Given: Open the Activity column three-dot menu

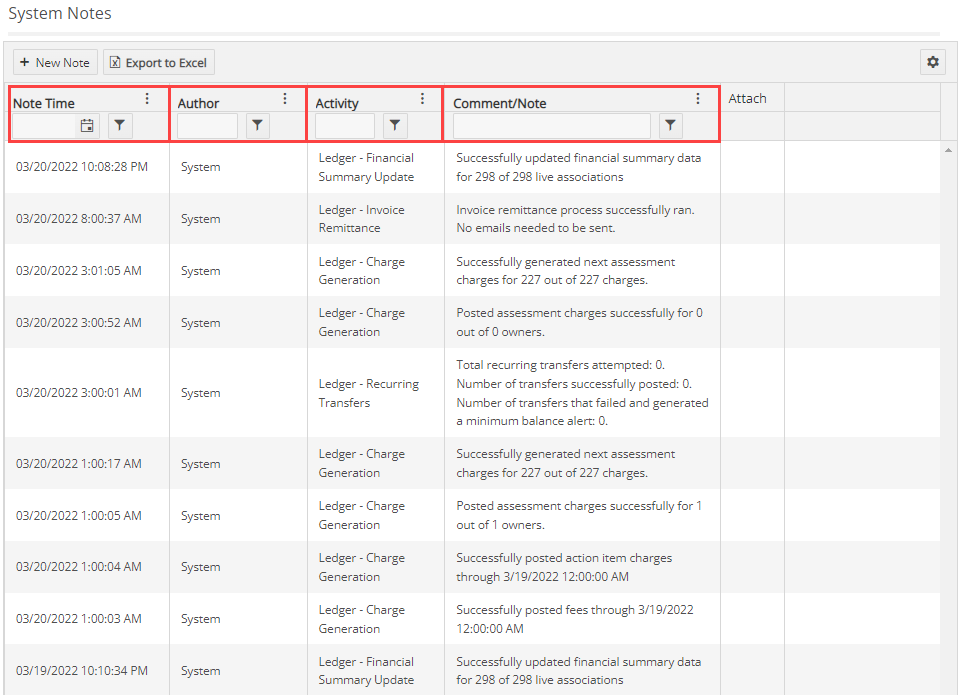Looking at the screenshot, I should (422, 98).
